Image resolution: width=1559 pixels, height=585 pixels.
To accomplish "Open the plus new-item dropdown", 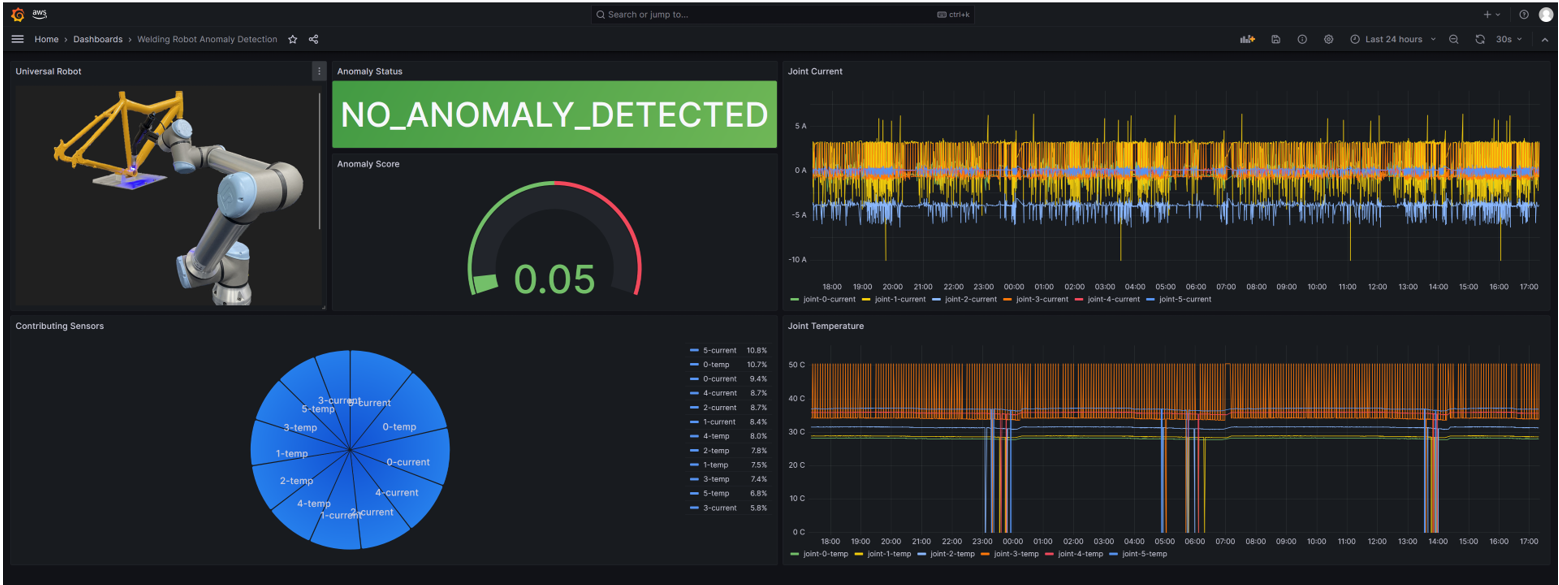I will [1491, 15].
